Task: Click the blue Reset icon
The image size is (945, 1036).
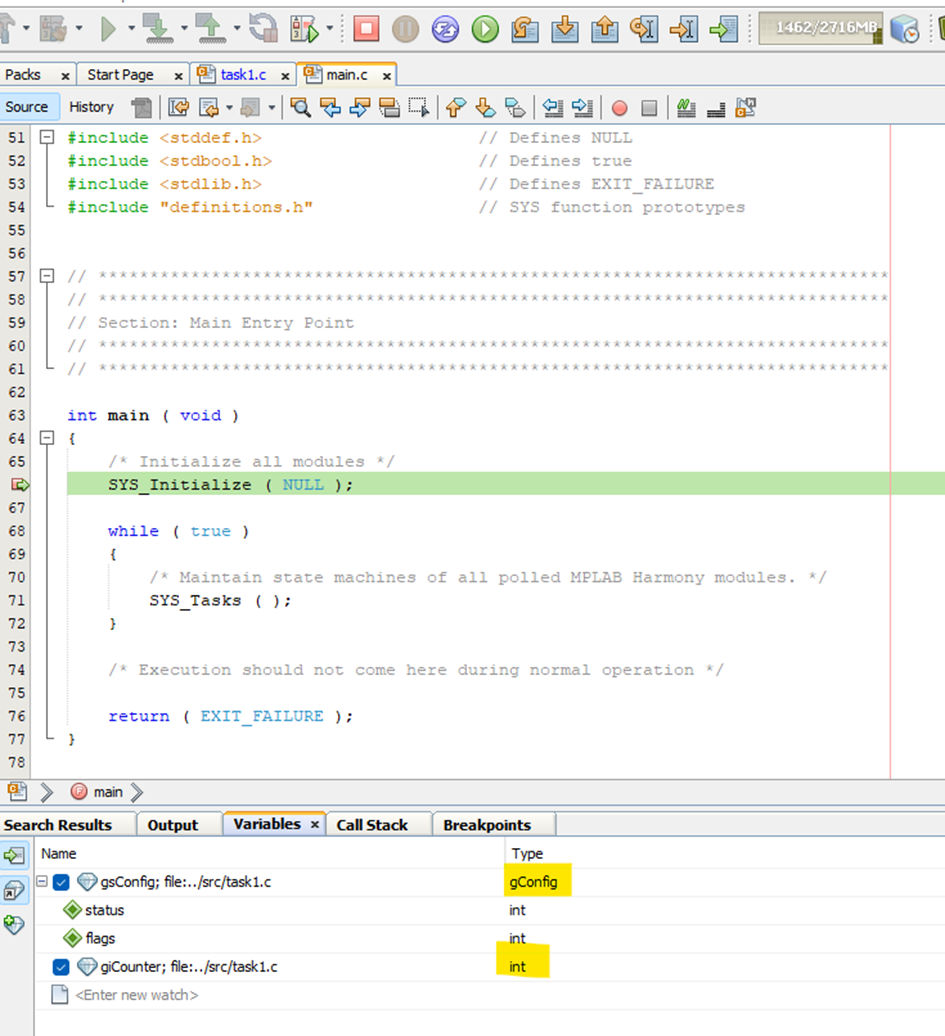Action: pyautogui.click(x=445, y=29)
